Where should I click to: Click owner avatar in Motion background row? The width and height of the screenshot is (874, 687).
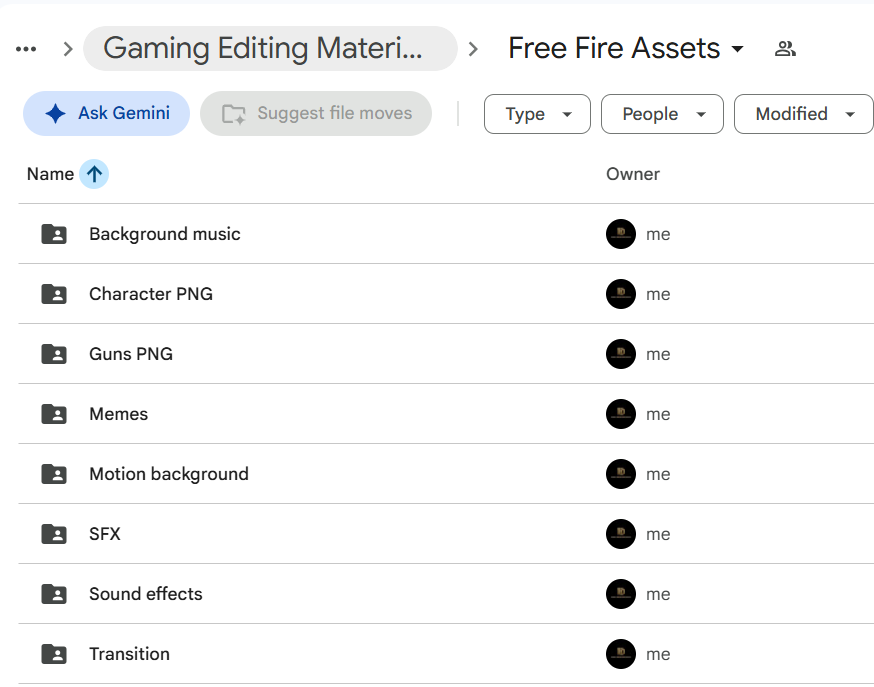click(621, 474)
